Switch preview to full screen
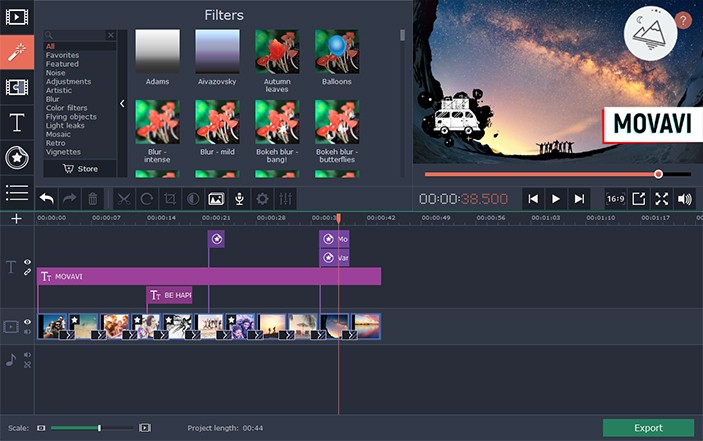 click(x=662, y=199)
